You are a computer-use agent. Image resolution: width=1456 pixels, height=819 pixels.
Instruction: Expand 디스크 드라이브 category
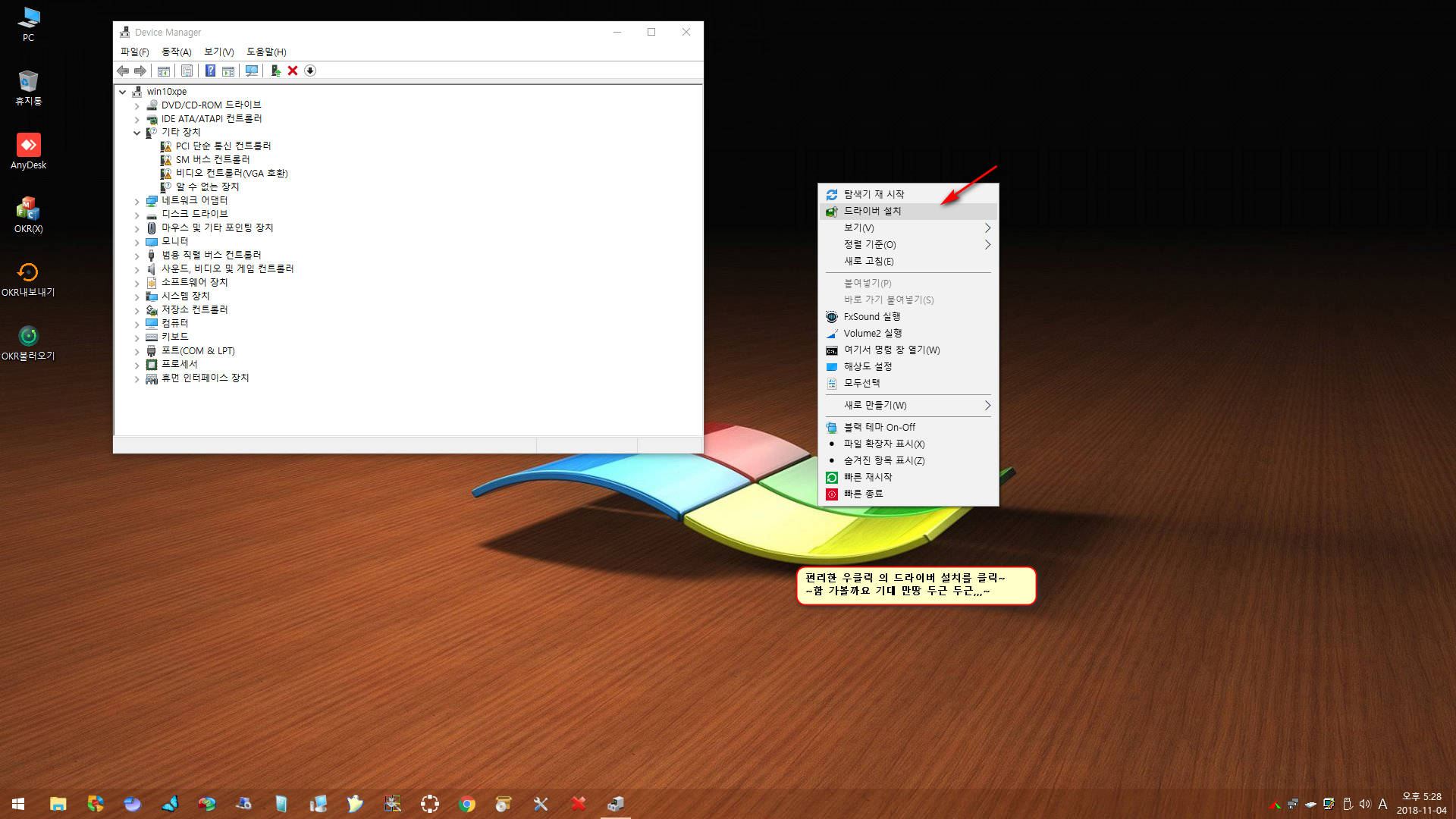coord(137,215)
